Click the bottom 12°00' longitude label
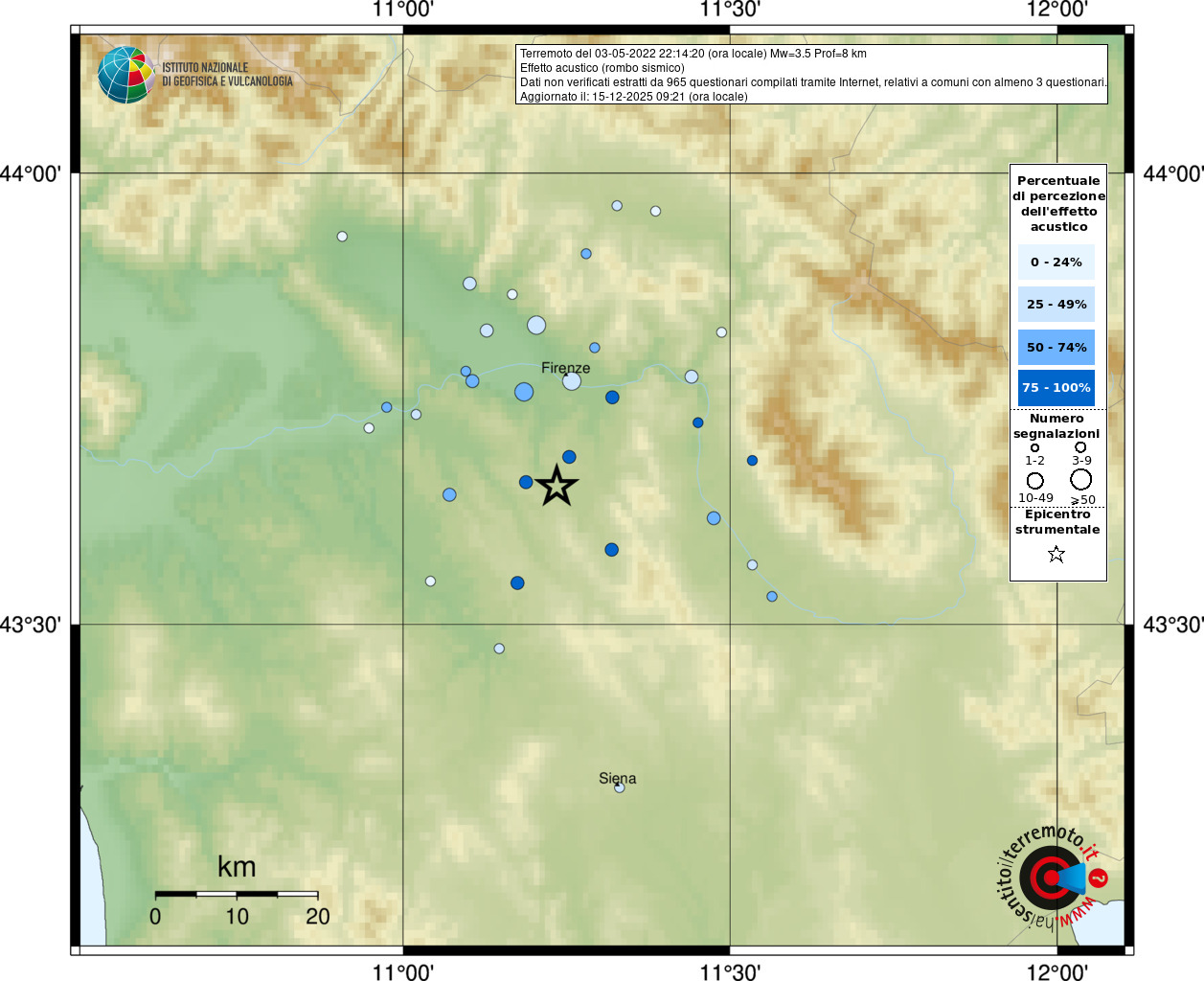The height and width of the screenshot is (981, 1204). (1056, 971)
